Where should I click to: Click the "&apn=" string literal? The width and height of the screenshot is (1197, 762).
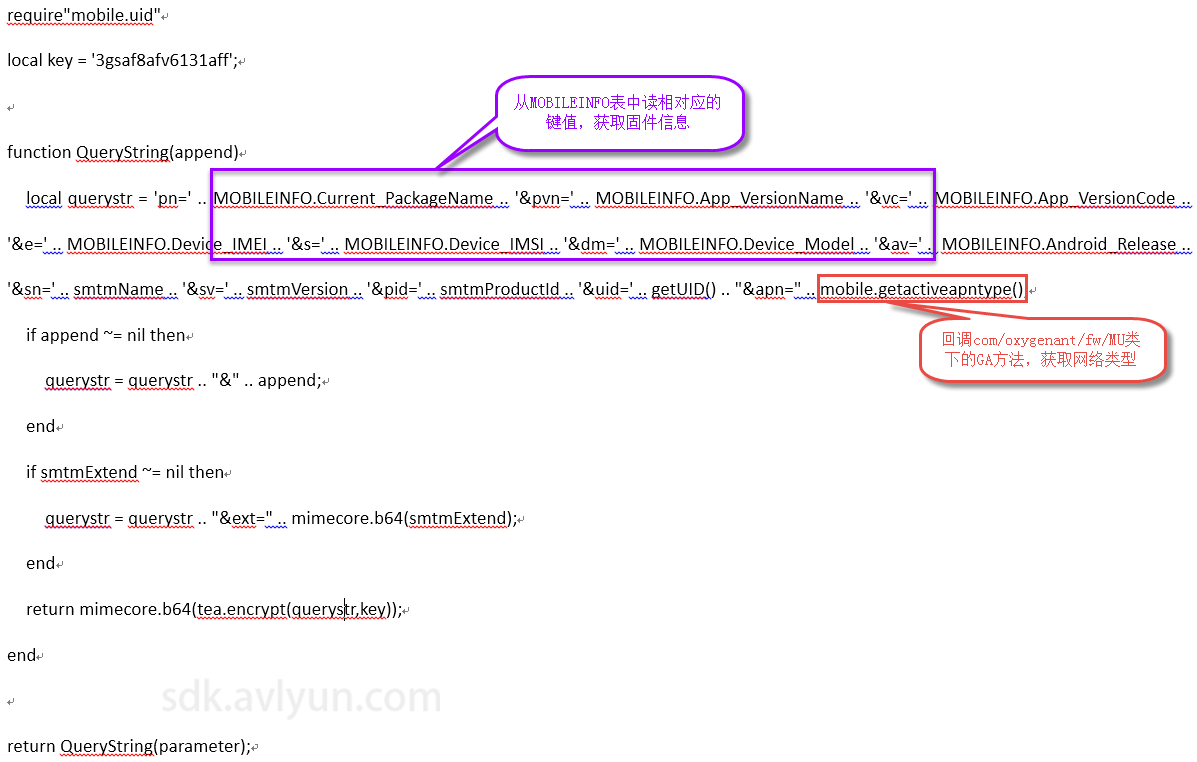coord(768,289)
